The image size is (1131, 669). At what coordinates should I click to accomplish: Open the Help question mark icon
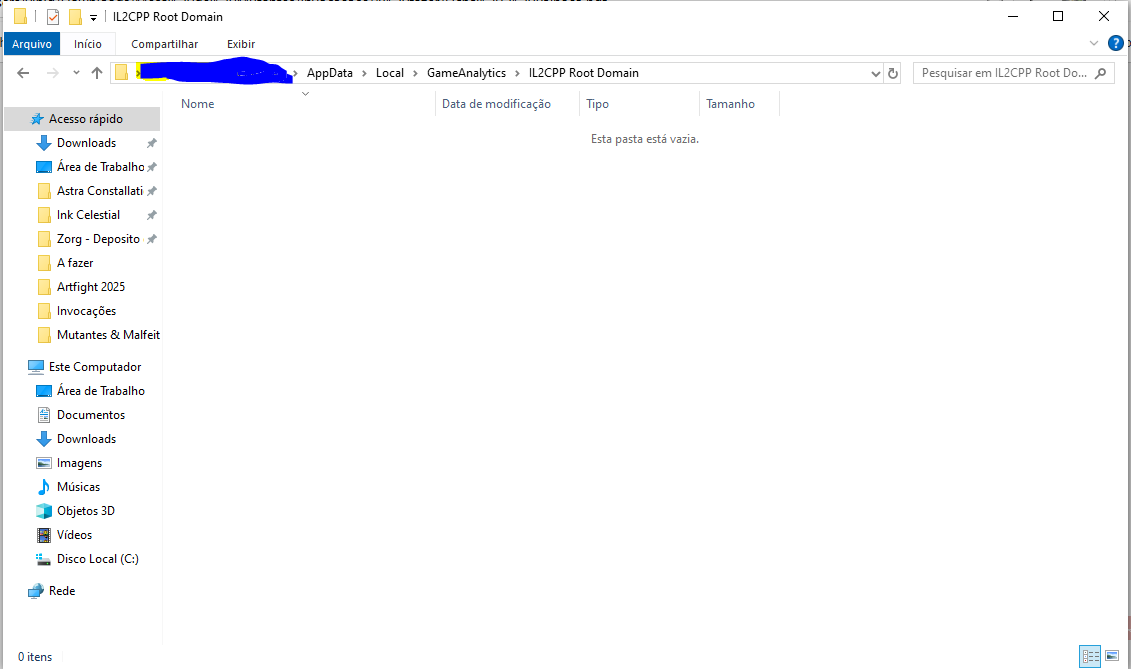click(1115, 43)
